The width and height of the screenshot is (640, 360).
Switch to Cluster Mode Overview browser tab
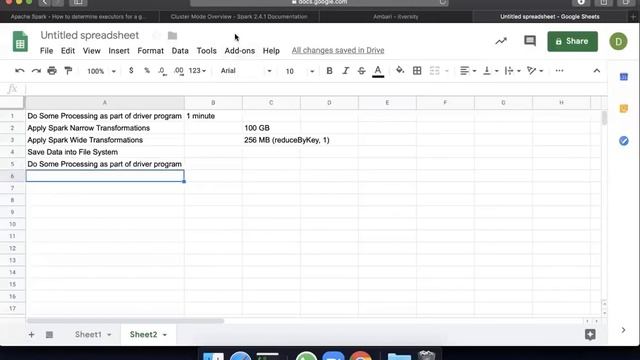pos(239,17)
